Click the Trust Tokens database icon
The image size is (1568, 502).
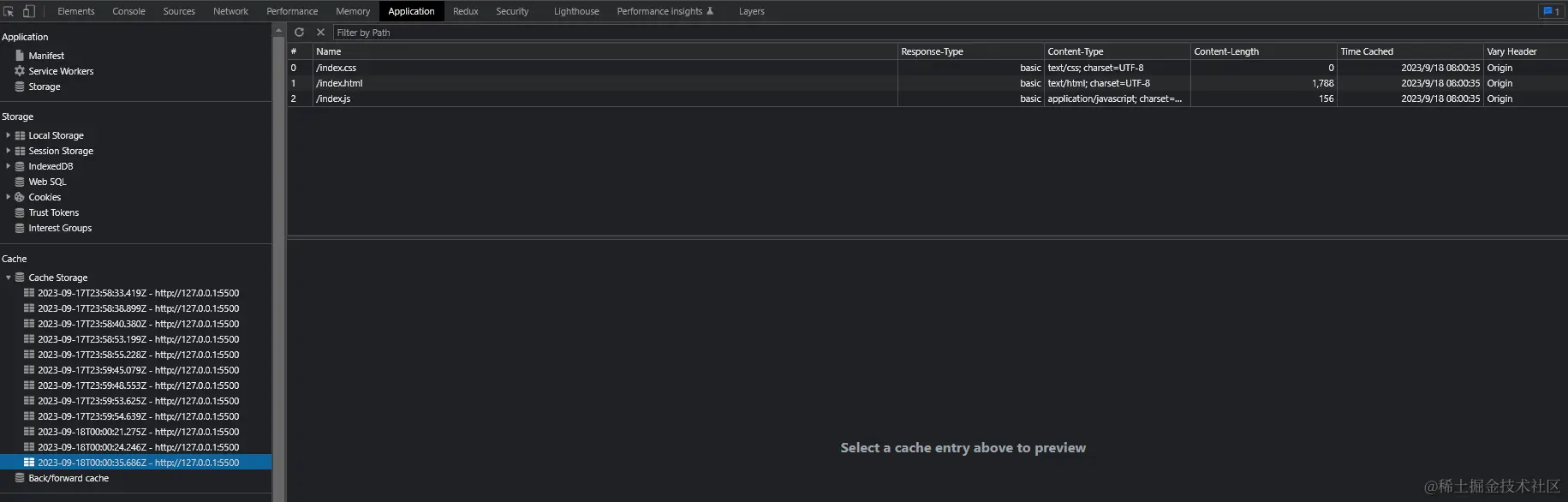point(20,212)
